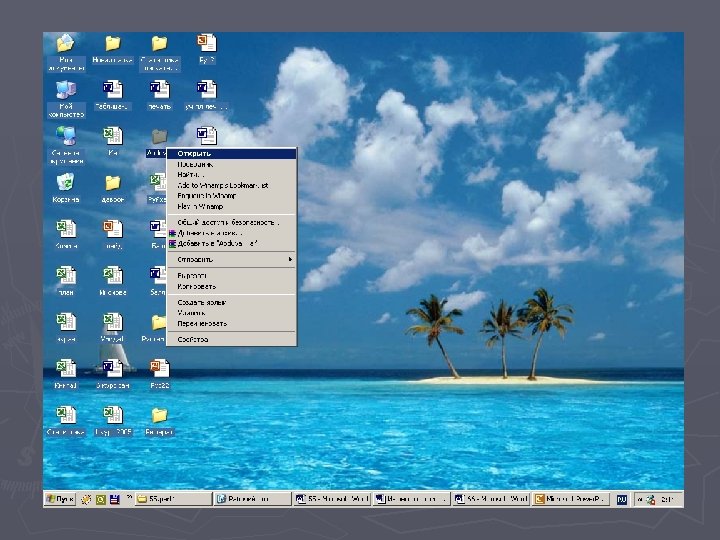Screen dimensions: 720x540
Task: Select the PowerPoint file in top desktop row
Action: pyautogui.click(x=206, y=44)
